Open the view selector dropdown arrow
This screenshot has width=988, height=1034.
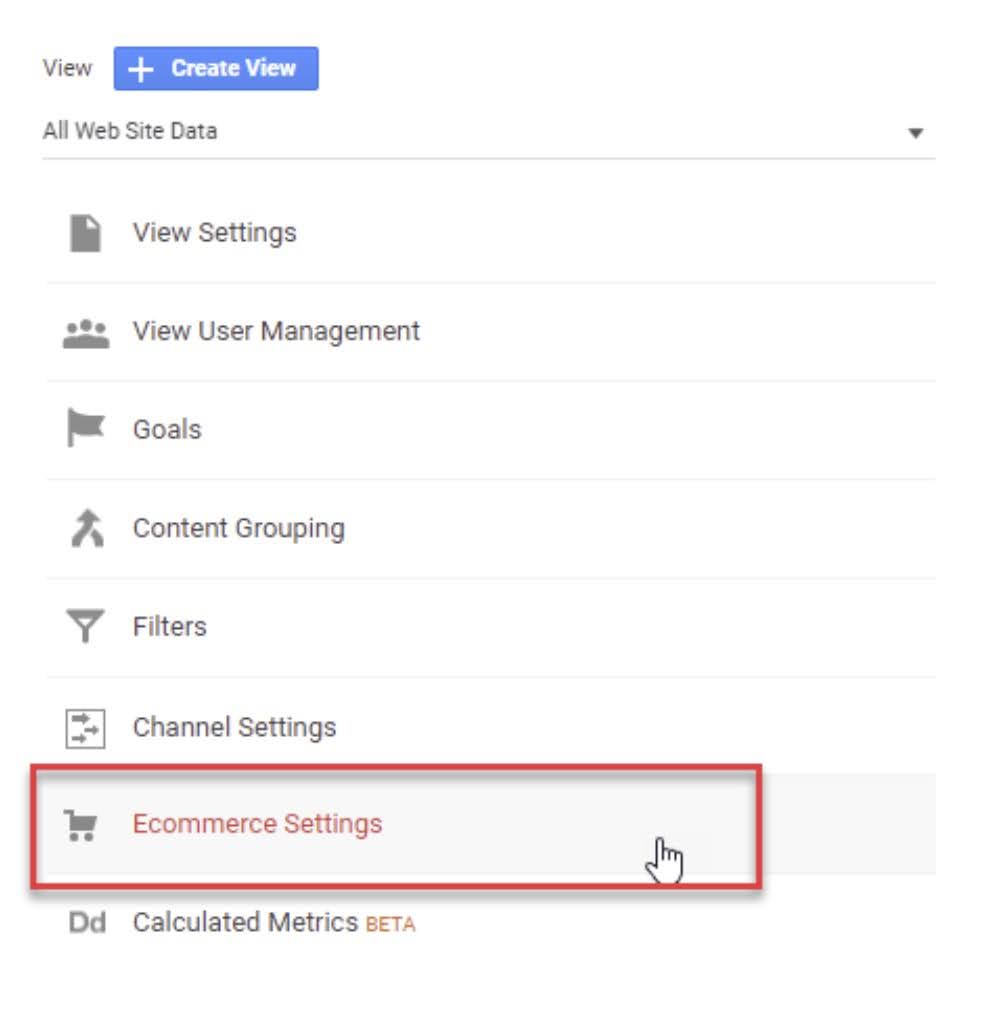915,133
